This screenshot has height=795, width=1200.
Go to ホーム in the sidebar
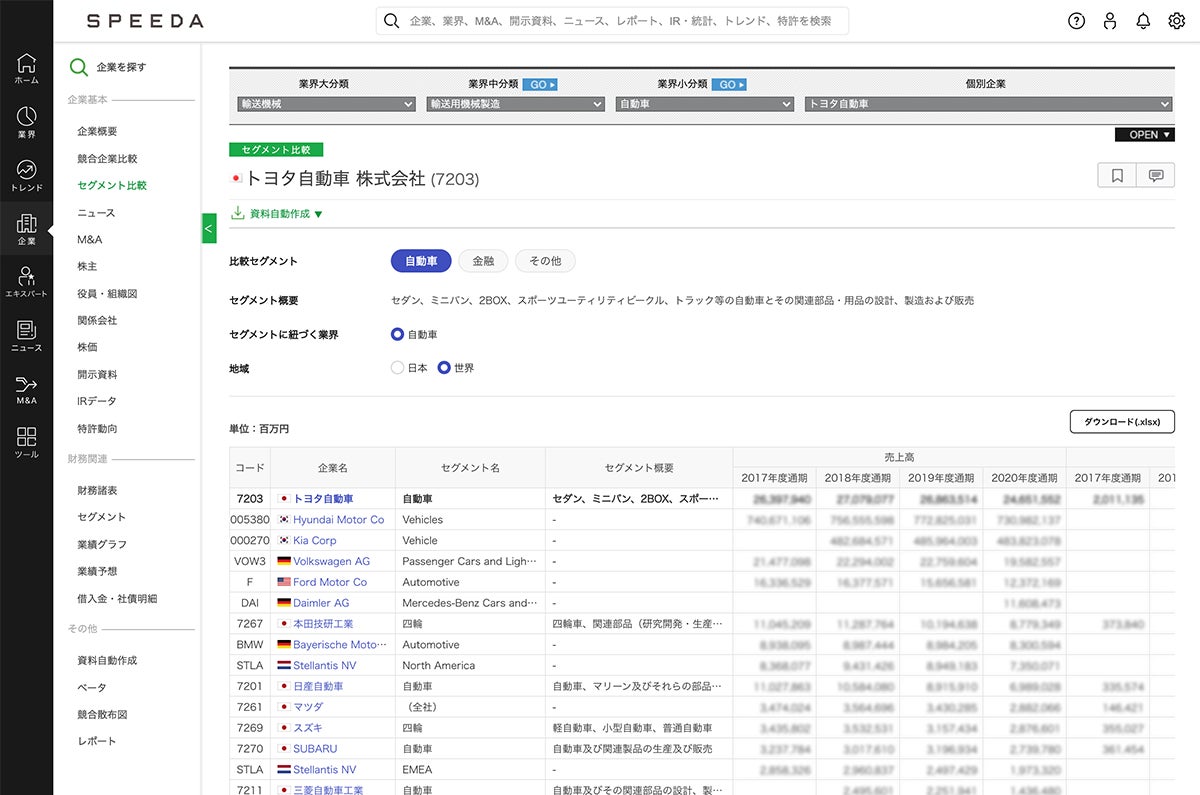point(26,69)
